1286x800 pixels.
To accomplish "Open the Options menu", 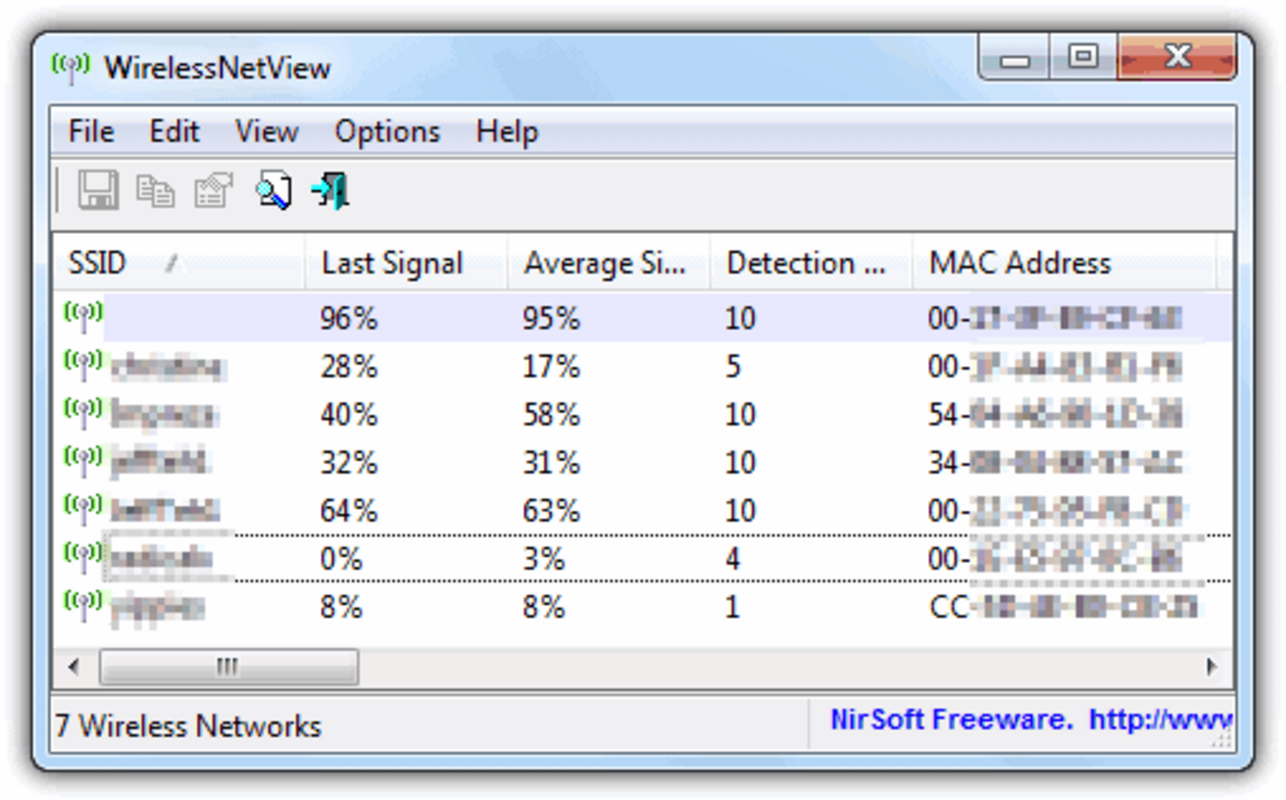I will pyautogui.click(x=387, y=131).
